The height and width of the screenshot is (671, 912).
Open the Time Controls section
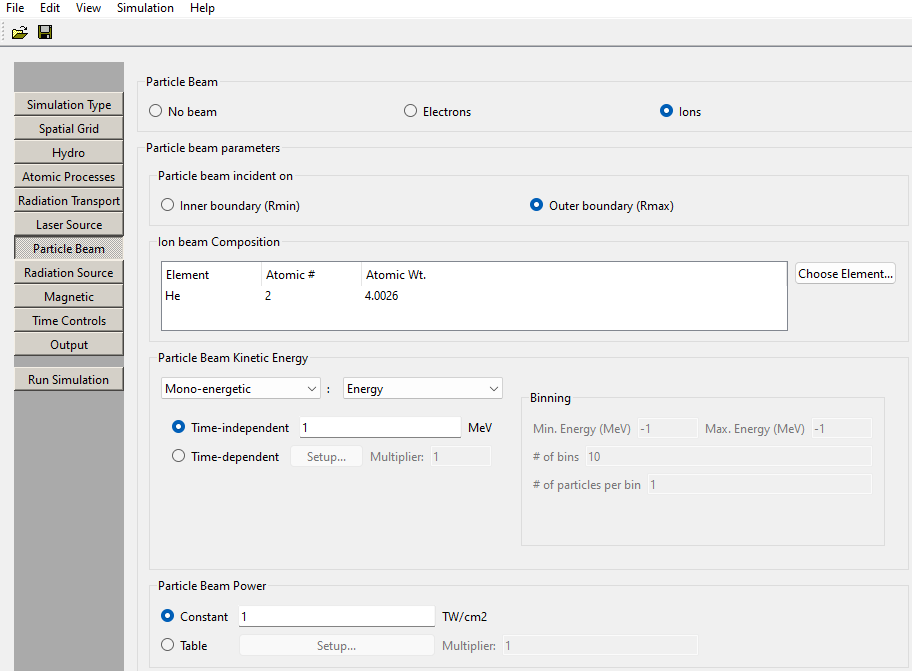[x=69, y=321]
